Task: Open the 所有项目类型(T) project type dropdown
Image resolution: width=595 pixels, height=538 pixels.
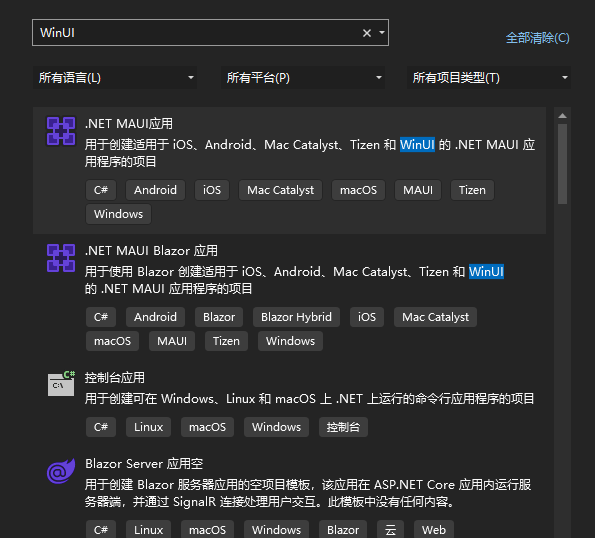Action: click(x=489, y=78)
